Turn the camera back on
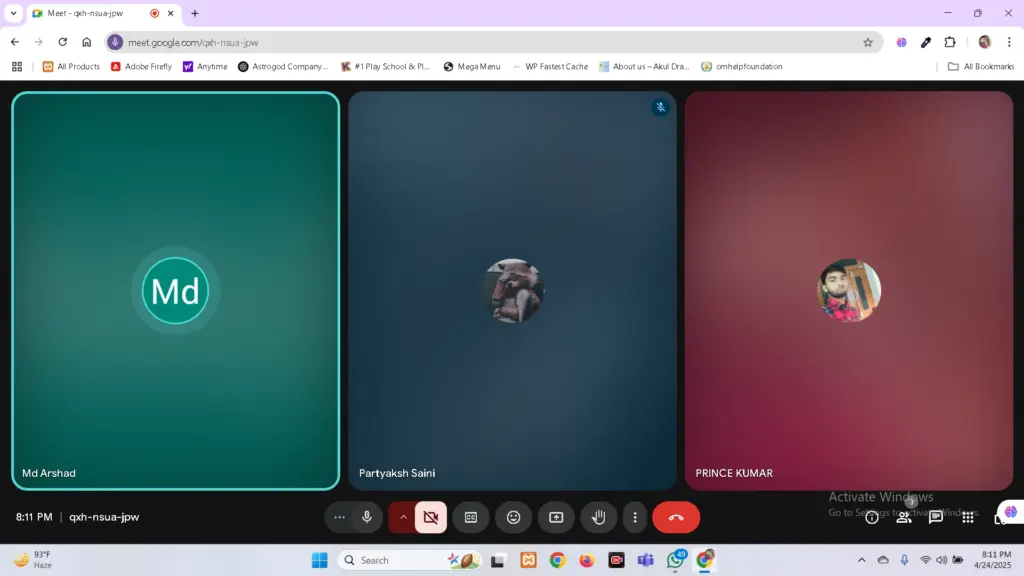1024x576 pixels. click(431, 517)
